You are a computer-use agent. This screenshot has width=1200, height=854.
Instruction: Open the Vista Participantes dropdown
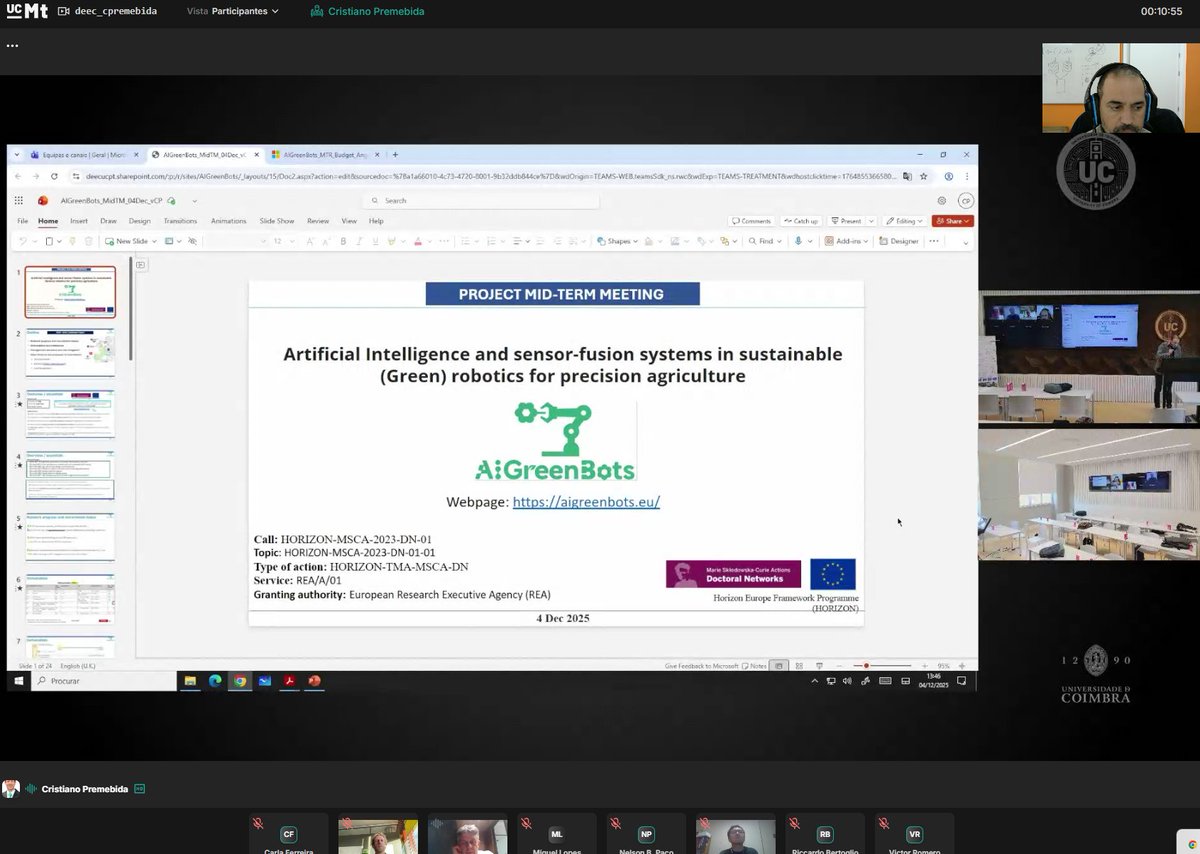(233, 11)
